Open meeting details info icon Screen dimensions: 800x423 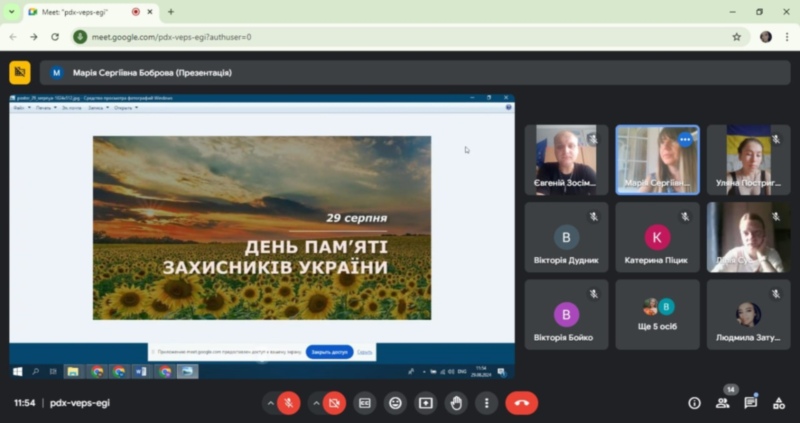[x=694, y=403]
